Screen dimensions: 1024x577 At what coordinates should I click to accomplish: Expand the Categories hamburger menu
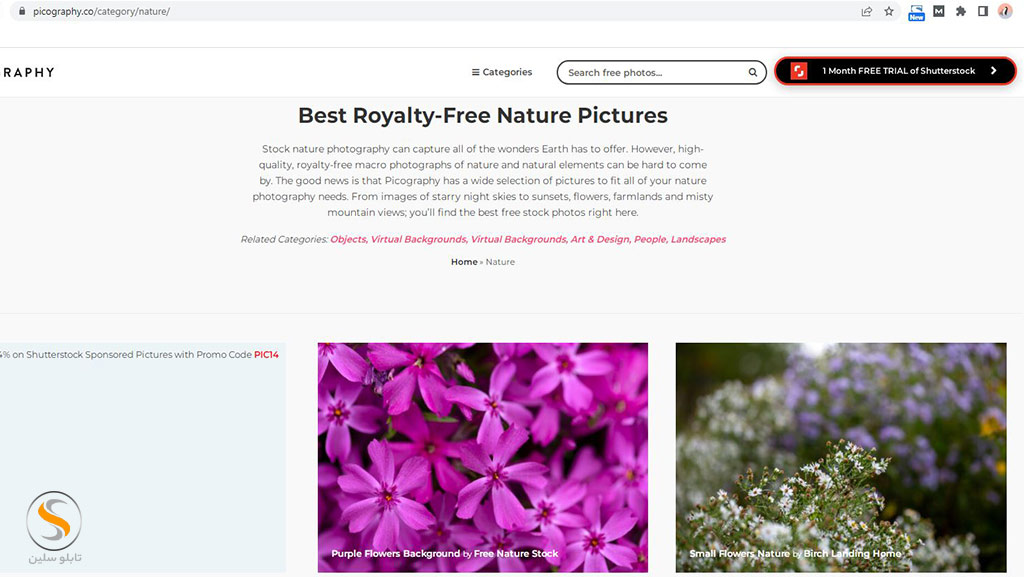[x=502, y=72]
